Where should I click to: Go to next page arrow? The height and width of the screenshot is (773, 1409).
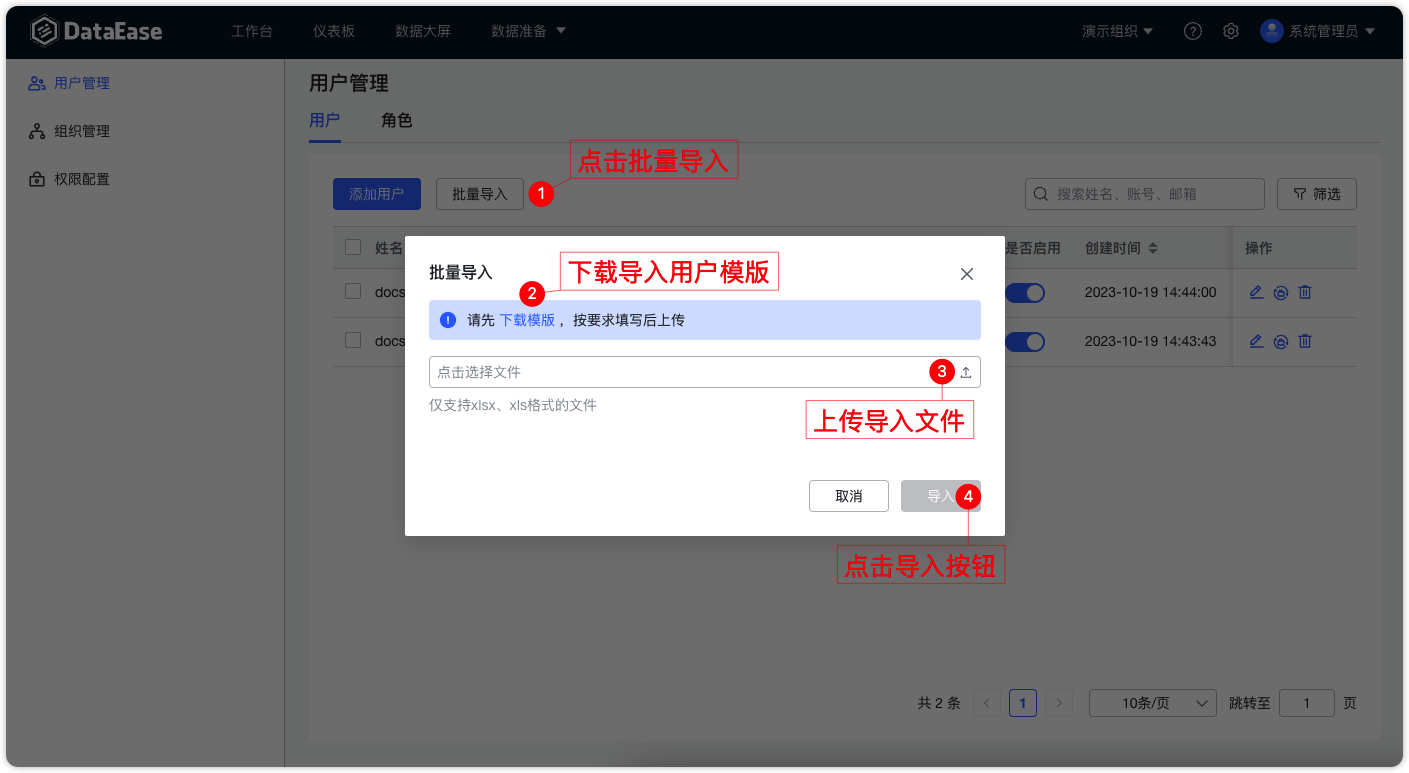[x=1059, y=703]
